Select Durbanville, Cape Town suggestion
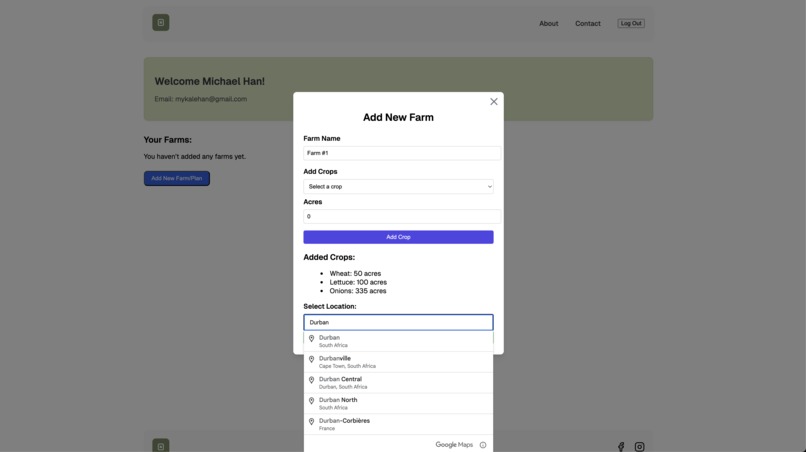The image size is (806, 452). (398, 362)
